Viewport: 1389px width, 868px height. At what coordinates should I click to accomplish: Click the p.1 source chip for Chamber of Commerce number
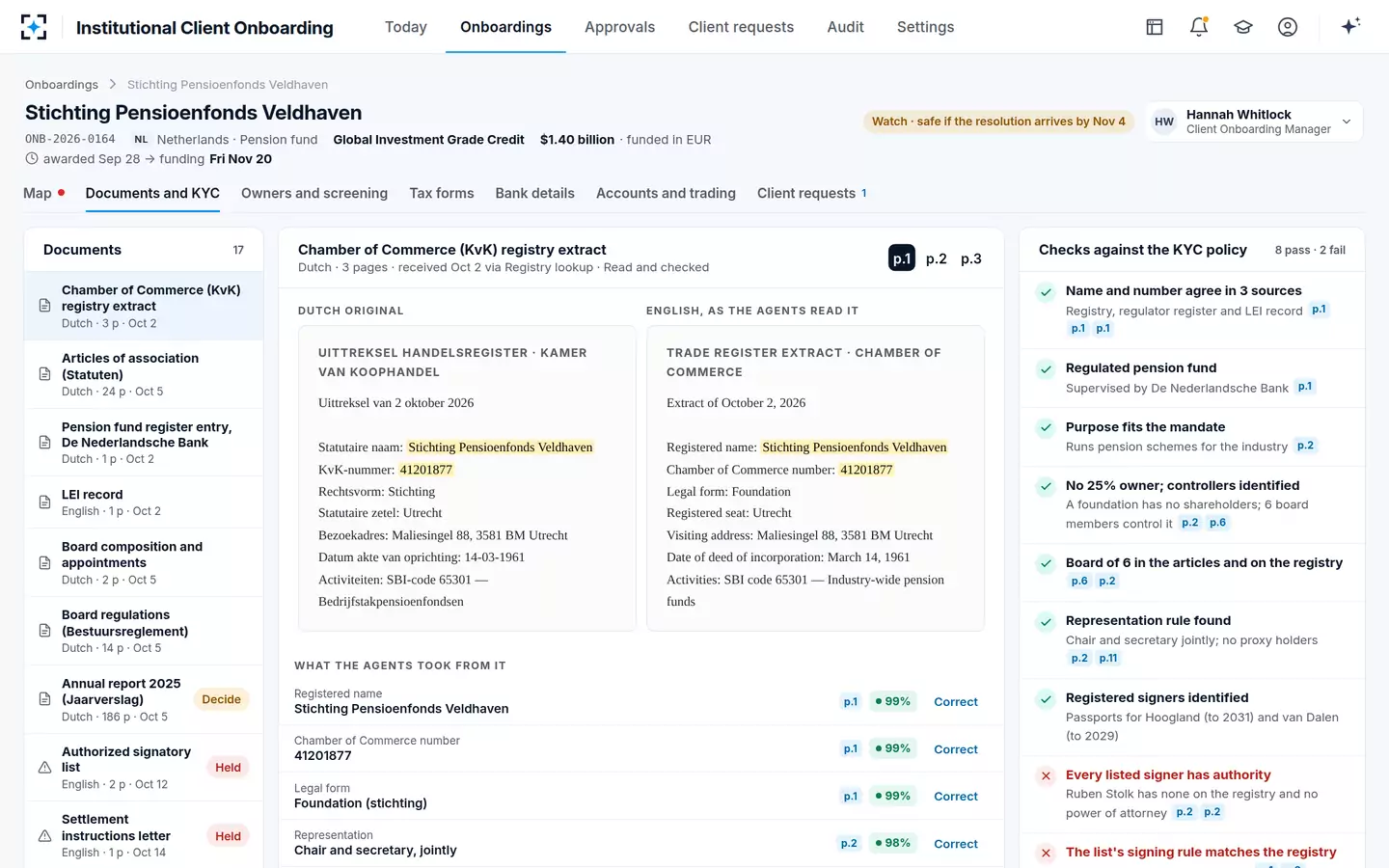point(851,748)
